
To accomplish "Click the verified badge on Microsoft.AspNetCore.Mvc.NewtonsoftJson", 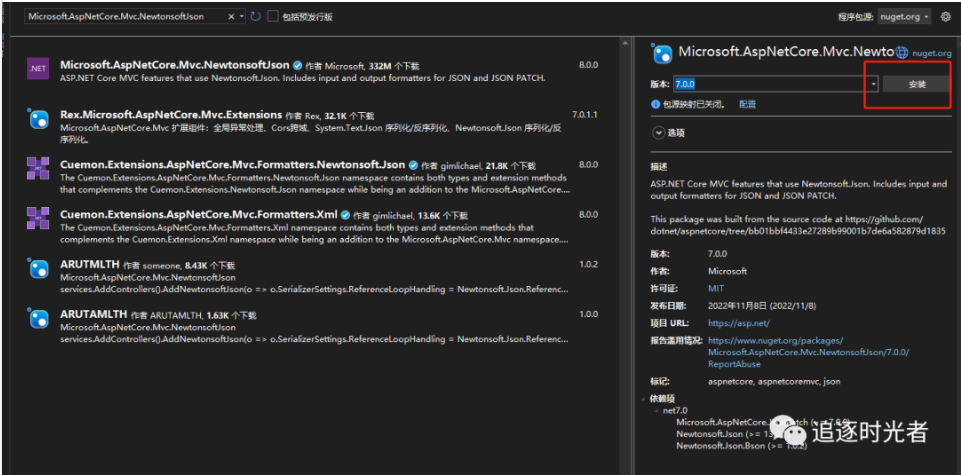I will 297,65.
